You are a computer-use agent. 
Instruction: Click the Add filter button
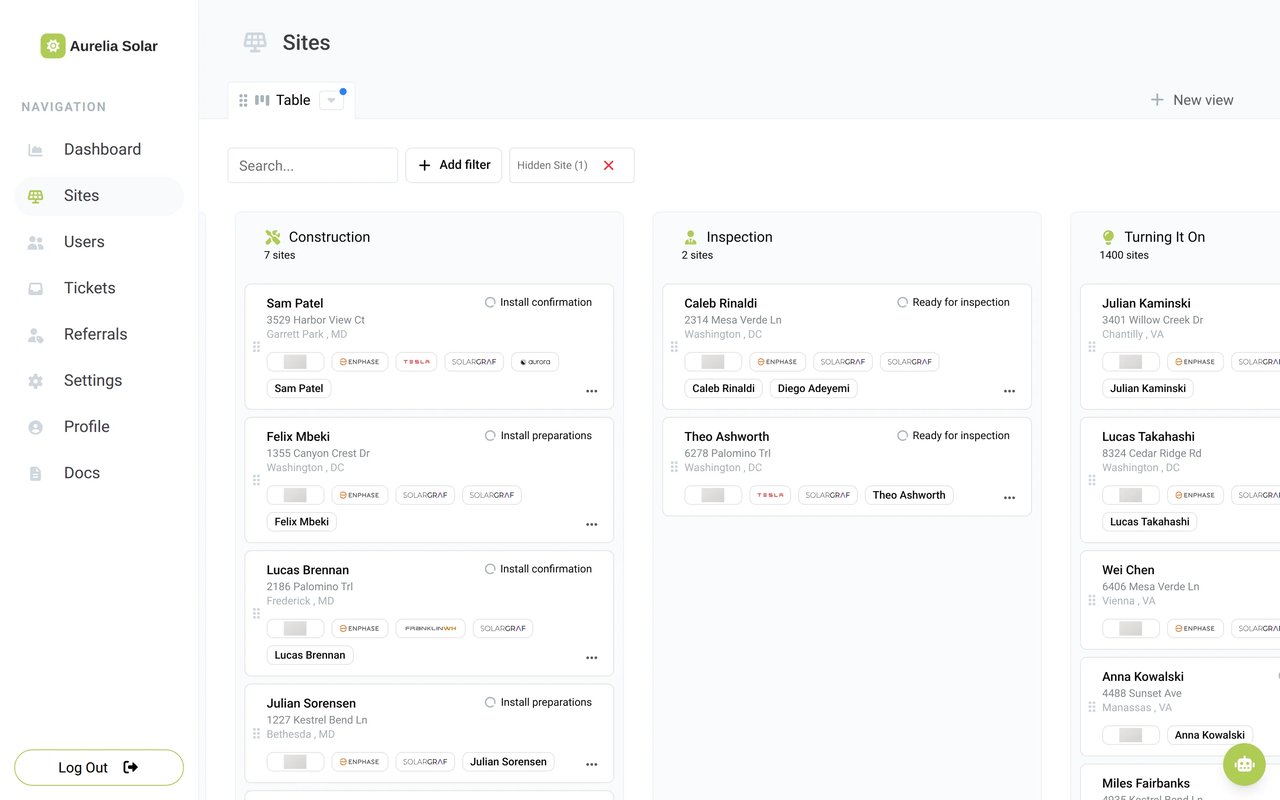tap(453, 165)
